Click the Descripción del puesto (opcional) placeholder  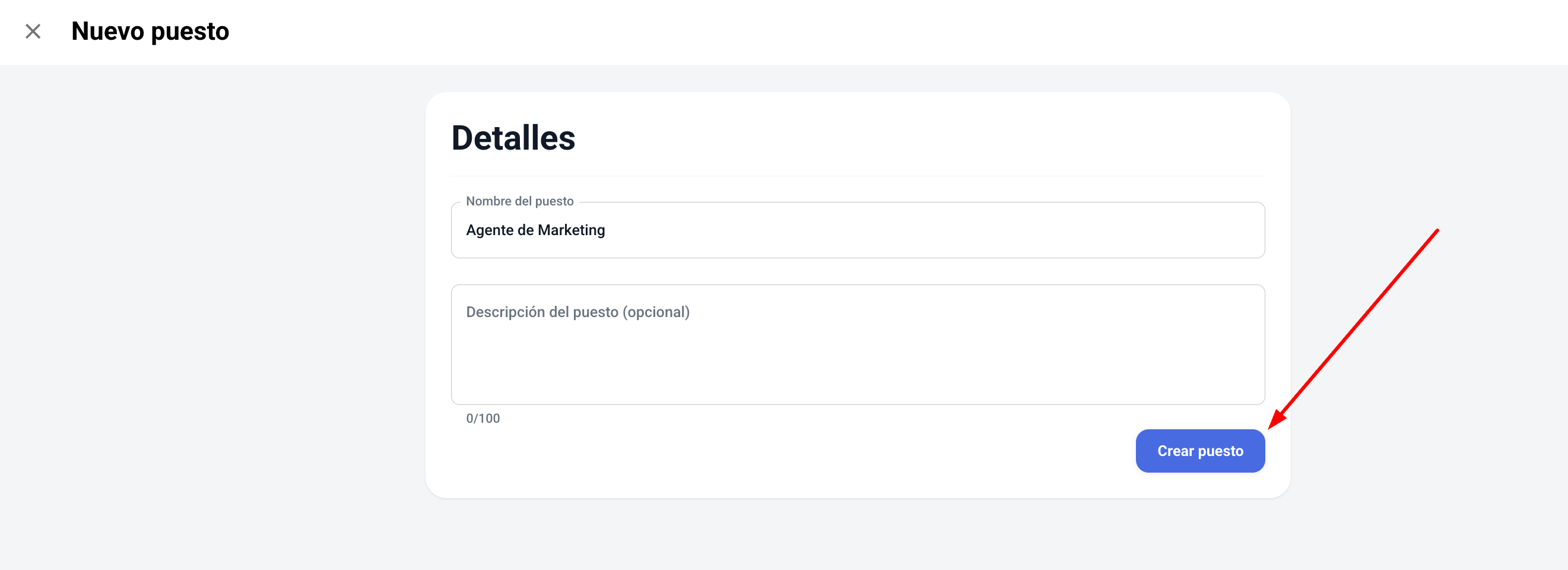coord(577,312)
